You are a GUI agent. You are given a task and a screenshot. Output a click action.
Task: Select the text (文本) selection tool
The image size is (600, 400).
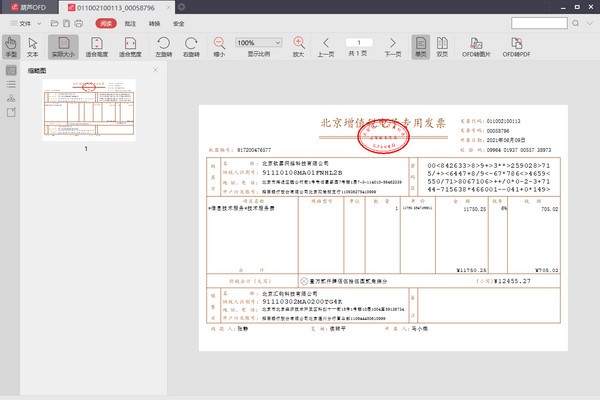(x=34, y=47)
